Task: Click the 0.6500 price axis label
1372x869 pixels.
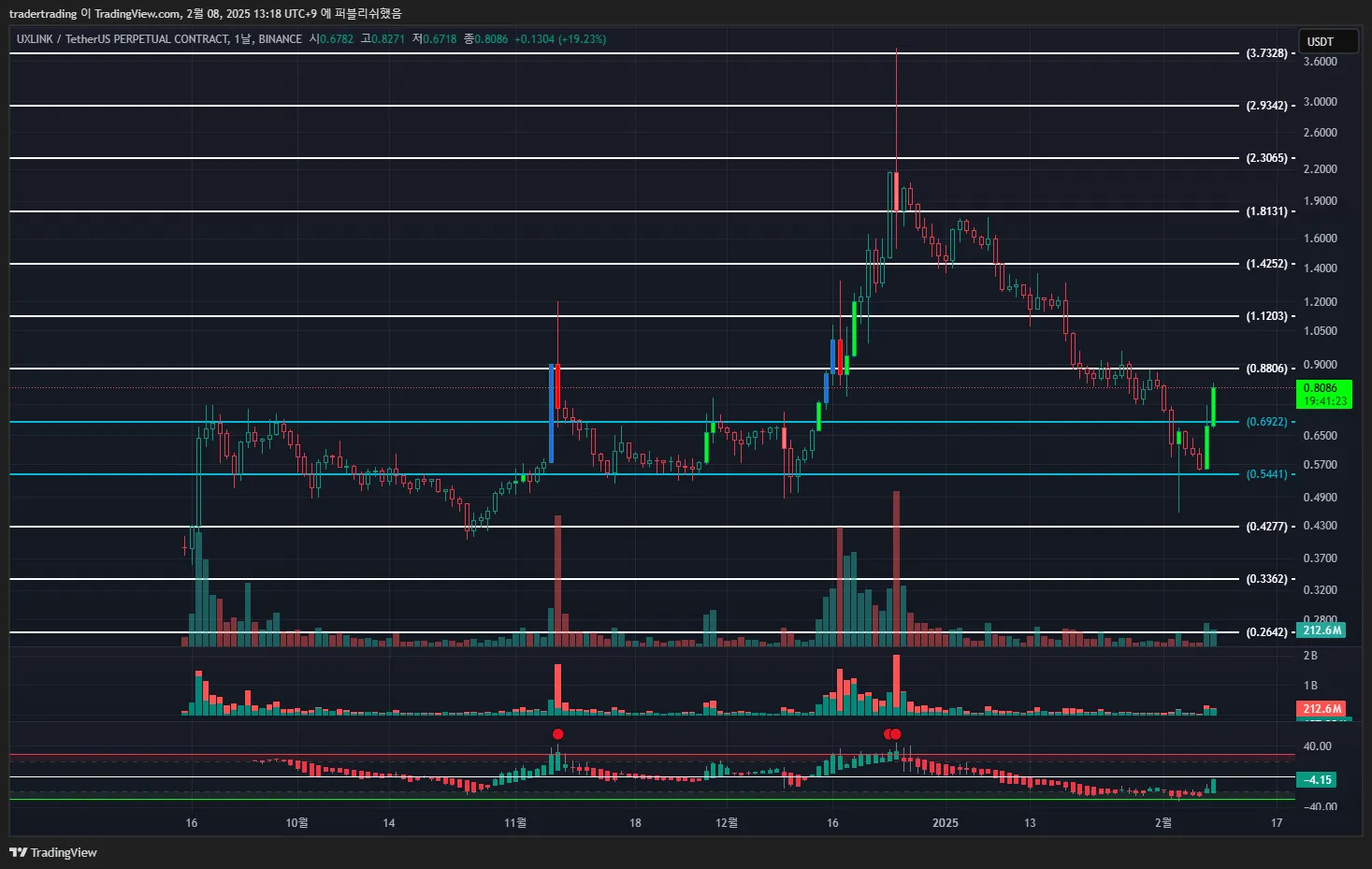Action: pos(1320,436)
